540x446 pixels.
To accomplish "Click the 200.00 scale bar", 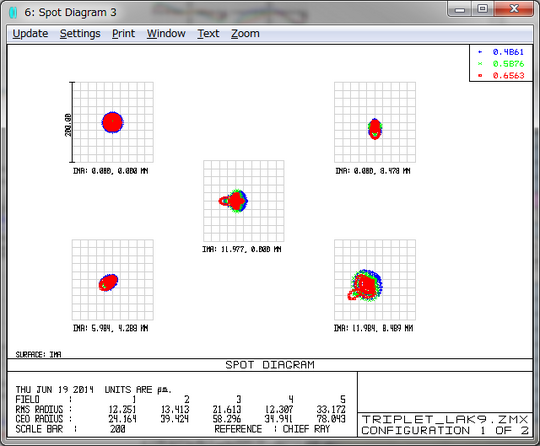I will click(x=71, y=122).
